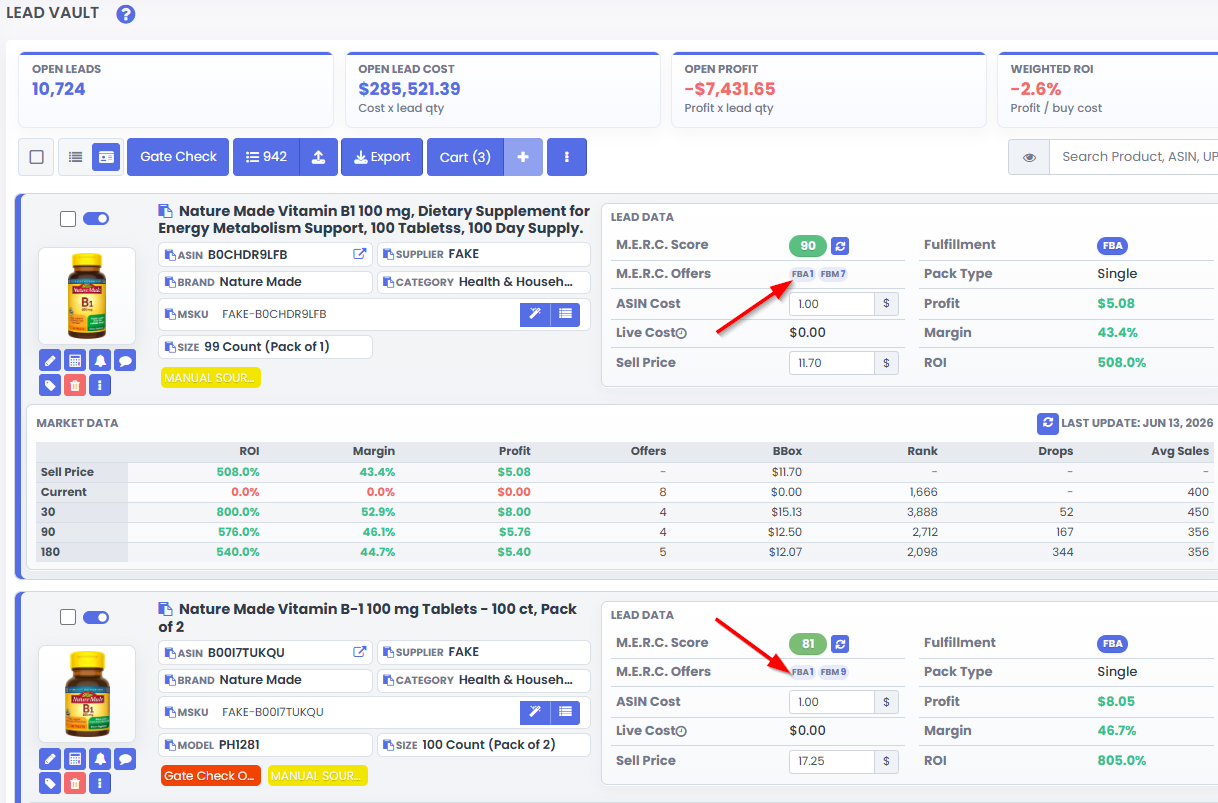Open list icon on FAKE-B00I7TUKQU MSKU row
The height and width of the screenshot is (803, 1218).
[565, 712]
